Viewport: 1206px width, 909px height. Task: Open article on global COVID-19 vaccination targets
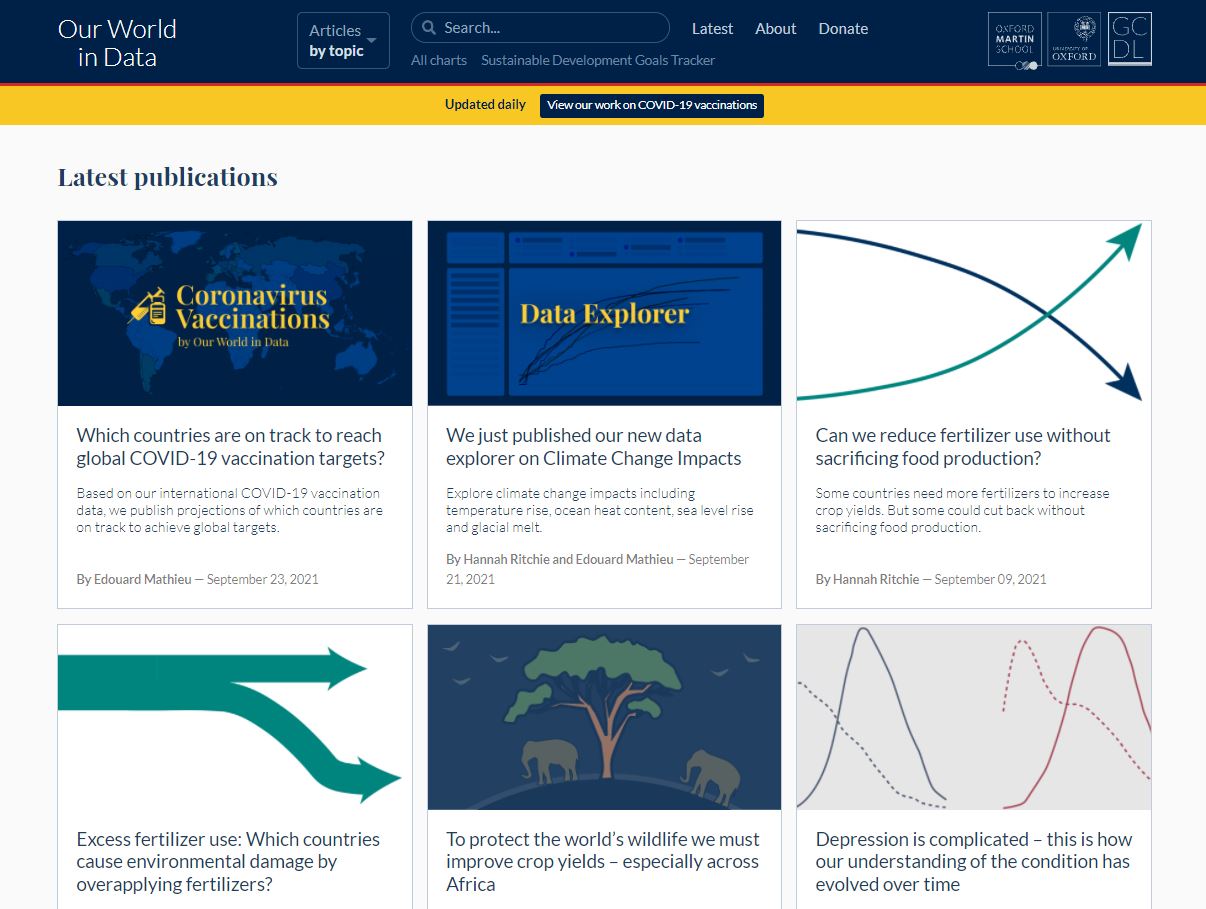(230, 447)
